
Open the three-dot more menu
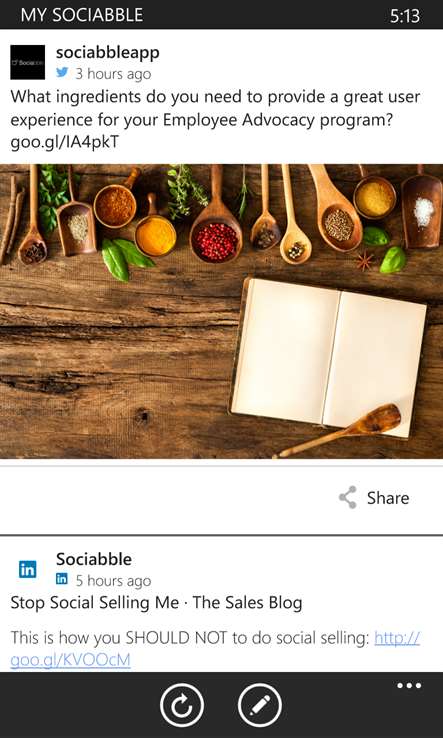409,686
